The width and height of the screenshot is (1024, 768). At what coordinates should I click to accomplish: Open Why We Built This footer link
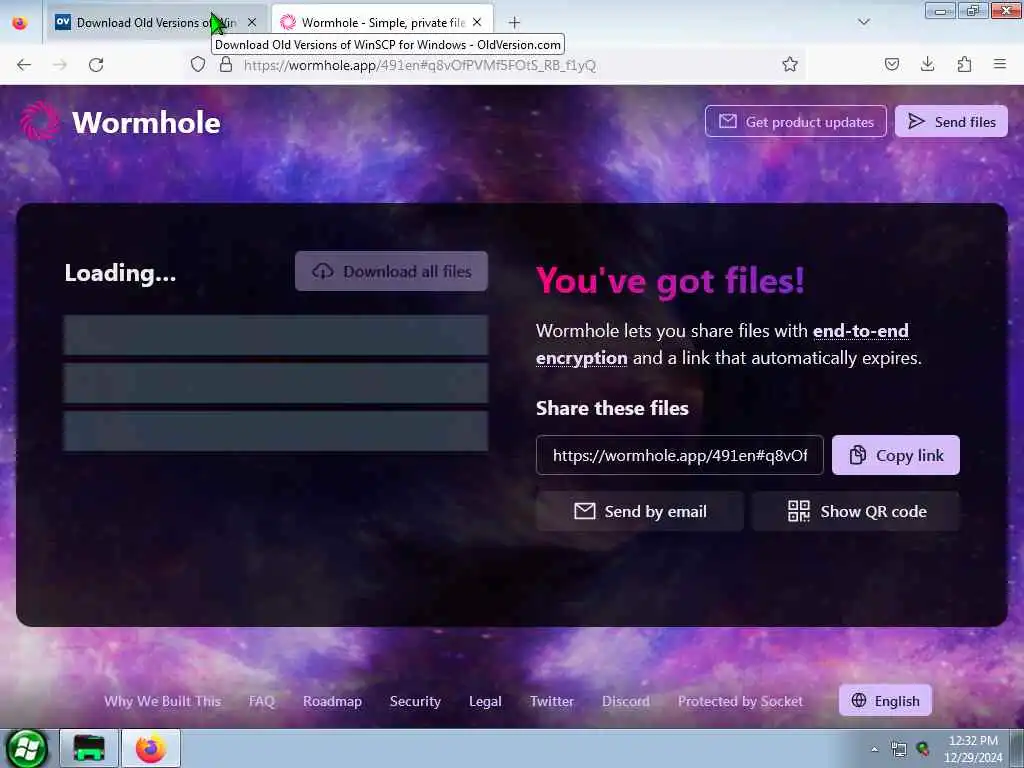(x=163, y=701)
